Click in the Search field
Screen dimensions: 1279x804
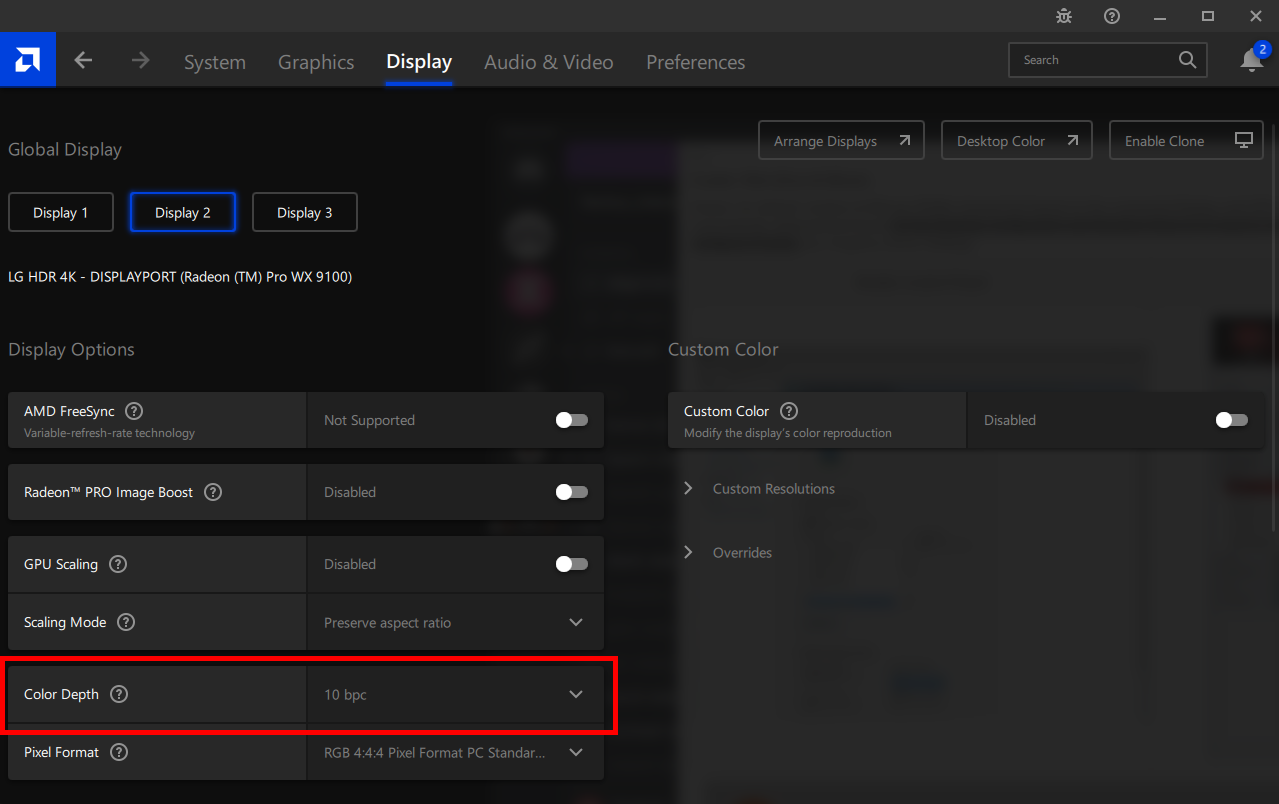[1095, 60]
